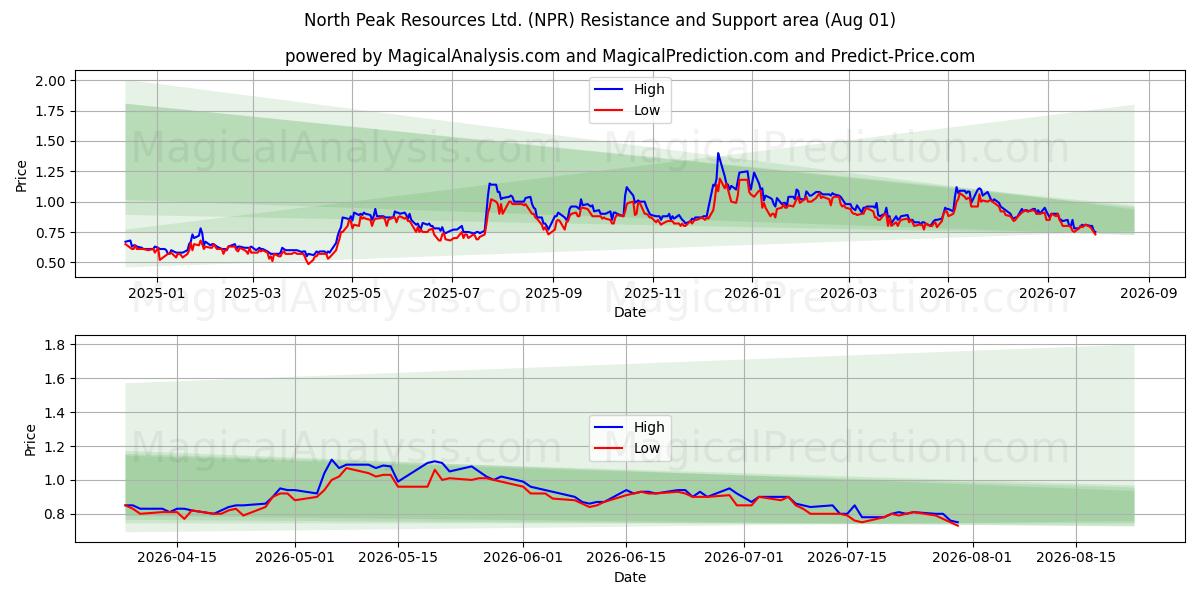The height and width of the screenshot is (600, 1200).
Task: Click the 1.8 price tick in bottom chart
Action: point(56,345)
